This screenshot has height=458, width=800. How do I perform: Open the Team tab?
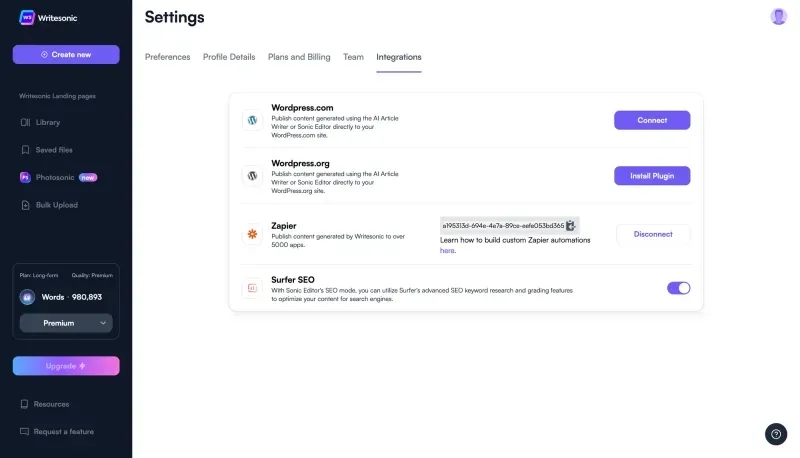353,57
